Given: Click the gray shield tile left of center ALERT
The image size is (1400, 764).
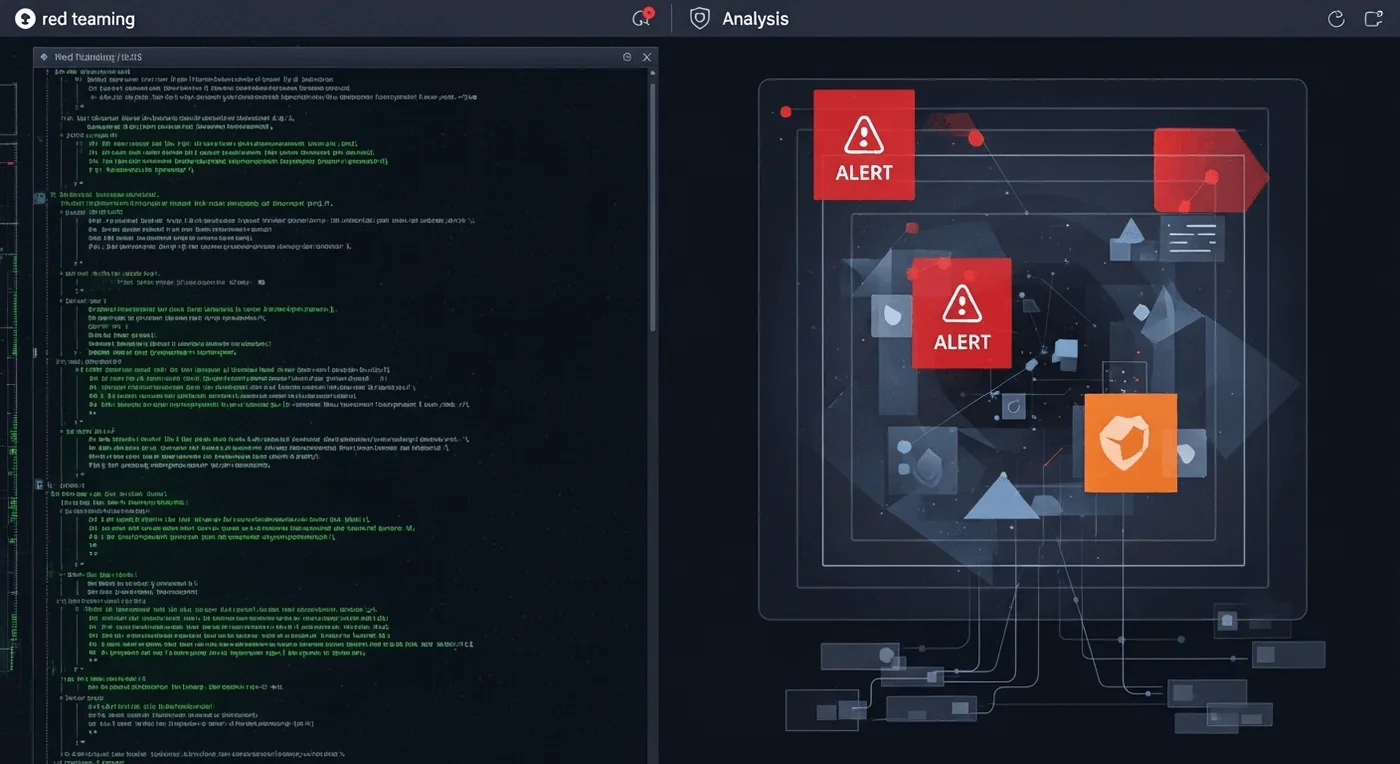Looking at the screenshot, I should pyautogui.click(x=892, y=315).
